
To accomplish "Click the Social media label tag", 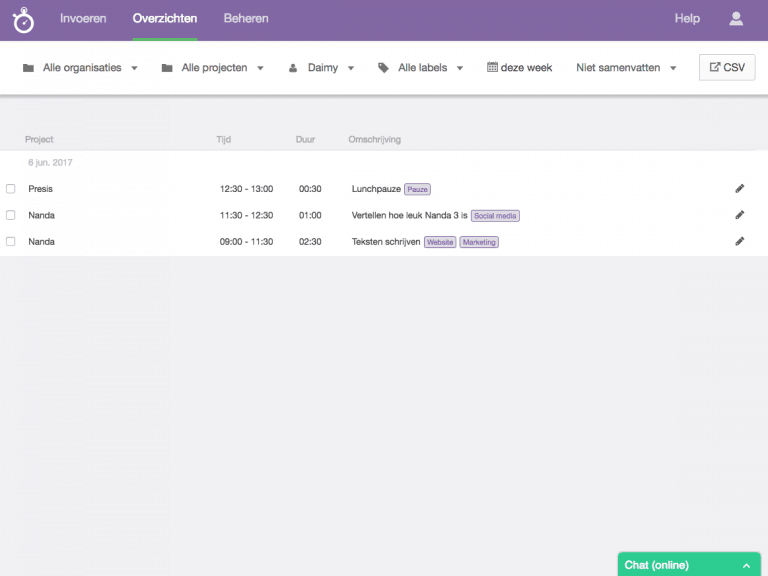I will (x=495, y=216).
